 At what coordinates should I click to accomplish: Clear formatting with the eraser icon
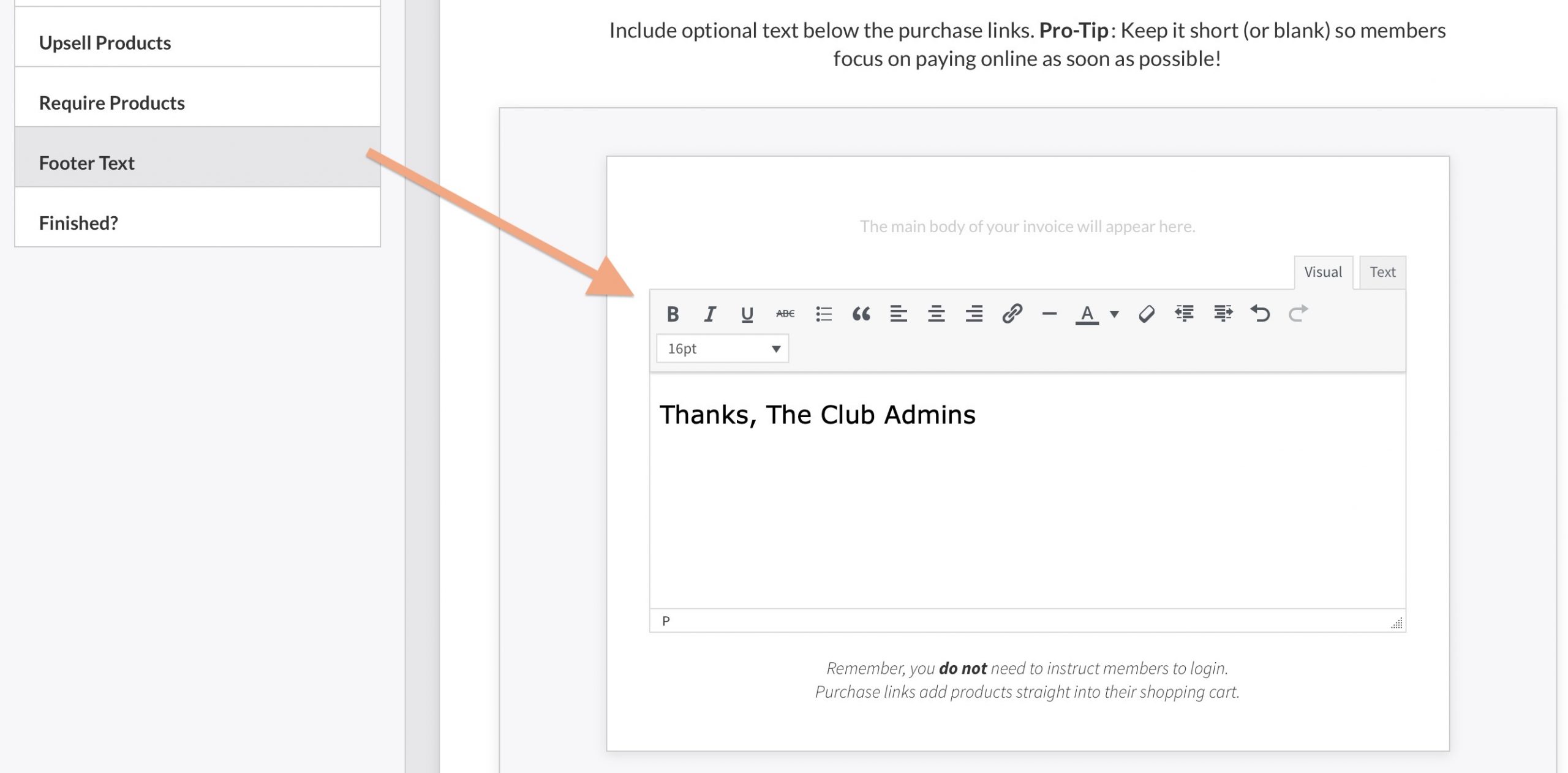coord(1147,314)
